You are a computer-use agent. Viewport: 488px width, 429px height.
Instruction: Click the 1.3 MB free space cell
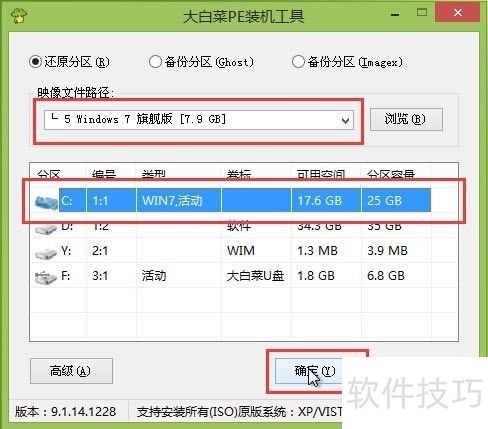pyautogui.click(x=317, y=251)
